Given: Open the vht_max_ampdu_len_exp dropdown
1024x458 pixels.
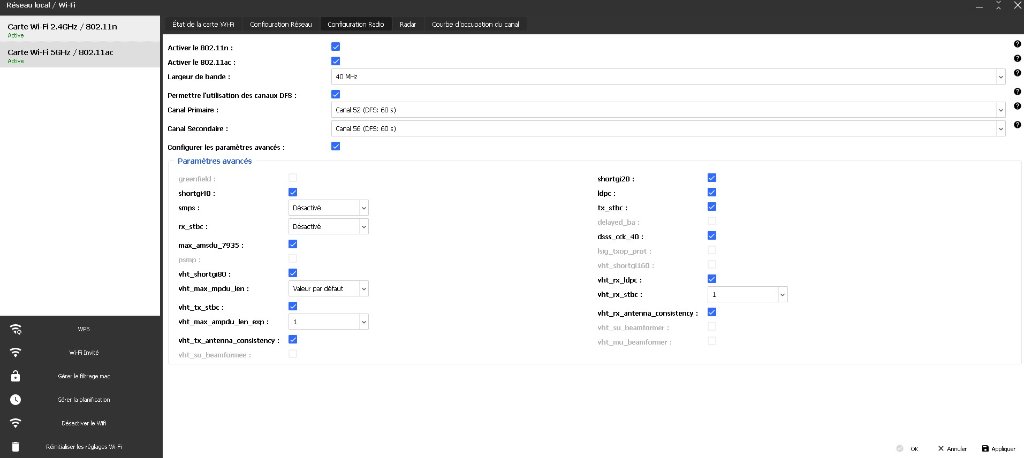Looking at the screenshot, I should (328, 321).
